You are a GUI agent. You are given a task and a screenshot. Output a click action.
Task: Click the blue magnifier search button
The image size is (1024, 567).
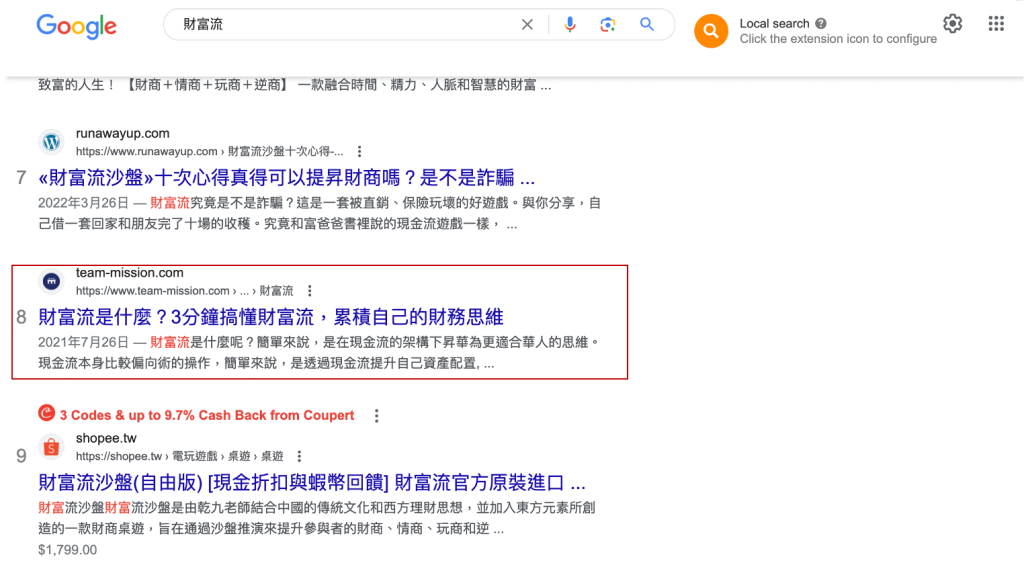tap(647, 25)
